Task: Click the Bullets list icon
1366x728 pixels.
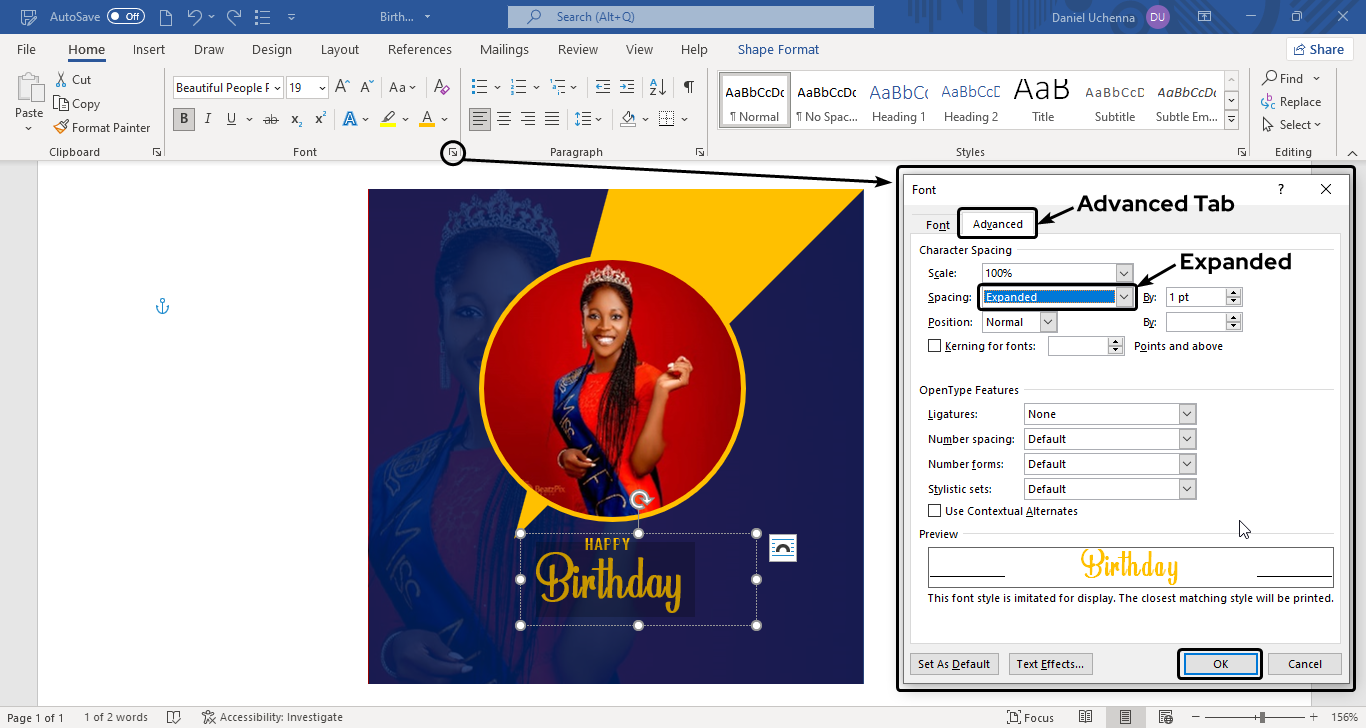Action: point(479,87)
